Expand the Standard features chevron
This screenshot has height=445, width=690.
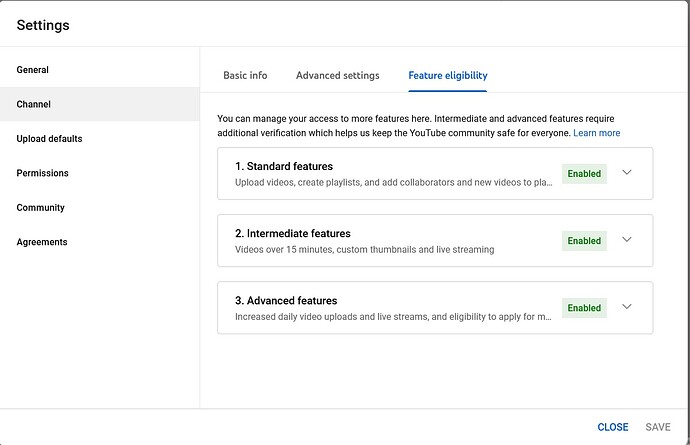(x=627, y=172)
